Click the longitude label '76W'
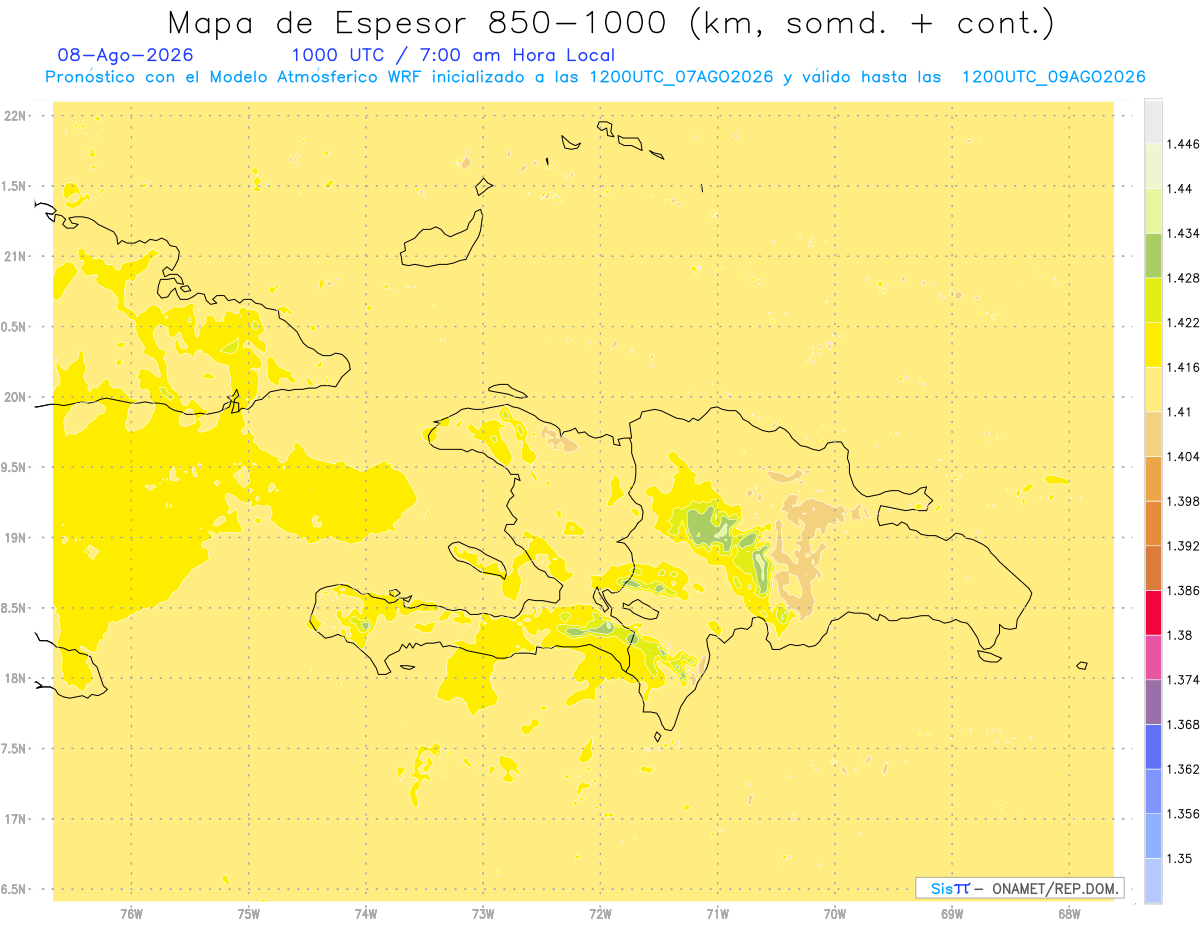Screen dimensions: 1200x927 (x=131, y=913)
